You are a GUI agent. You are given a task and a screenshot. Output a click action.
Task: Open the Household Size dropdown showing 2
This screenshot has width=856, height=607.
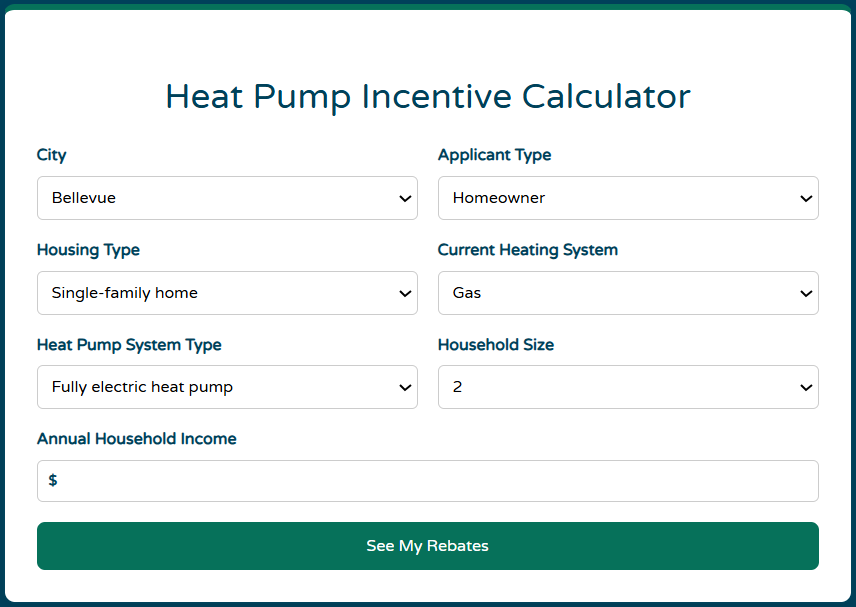628,387
